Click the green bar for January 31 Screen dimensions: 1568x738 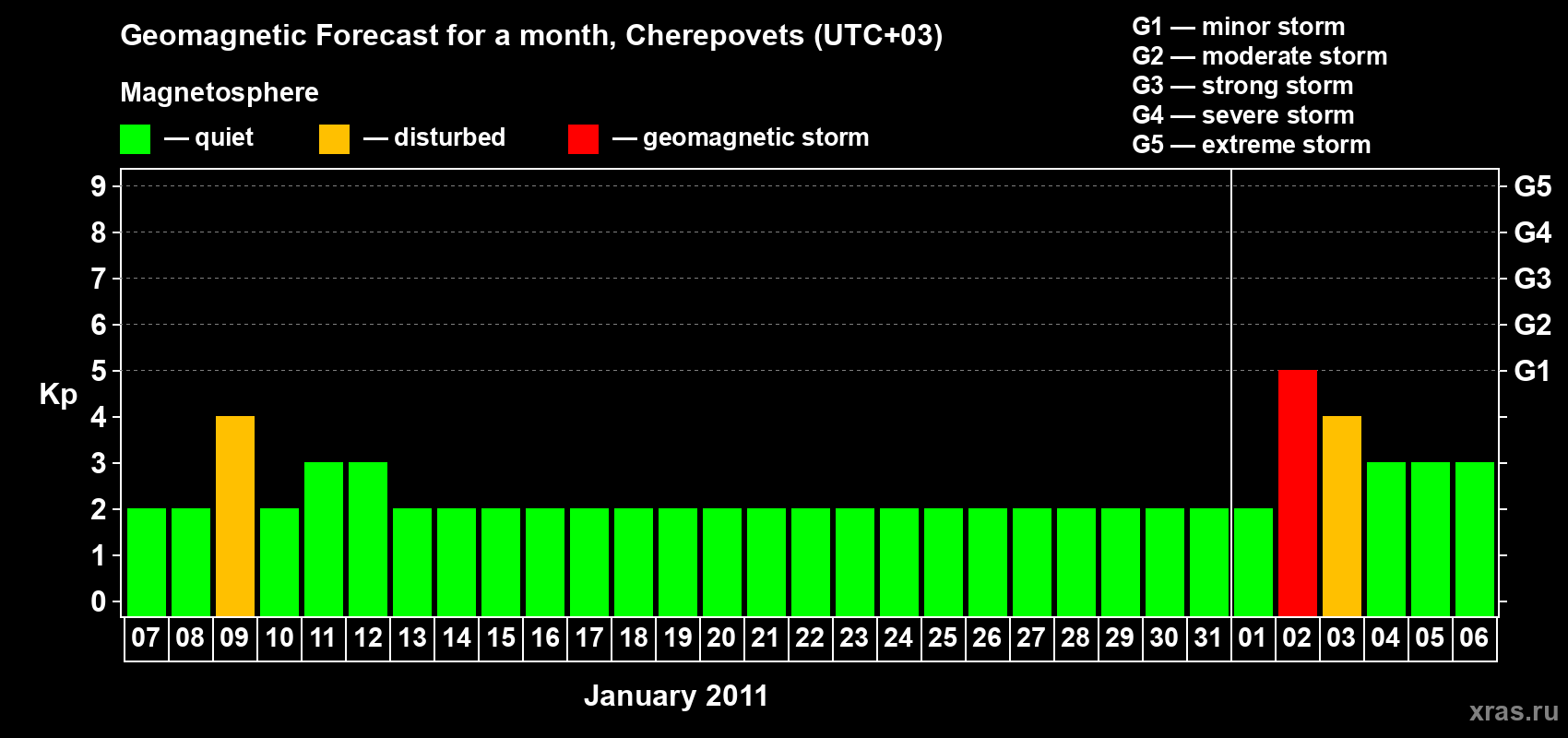coord(1209,562)
